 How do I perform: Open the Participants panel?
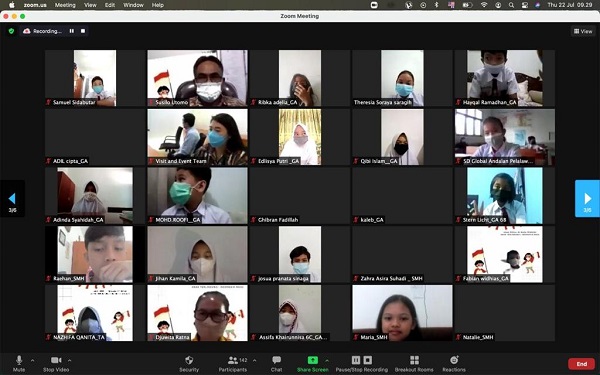tap(233, 364)
